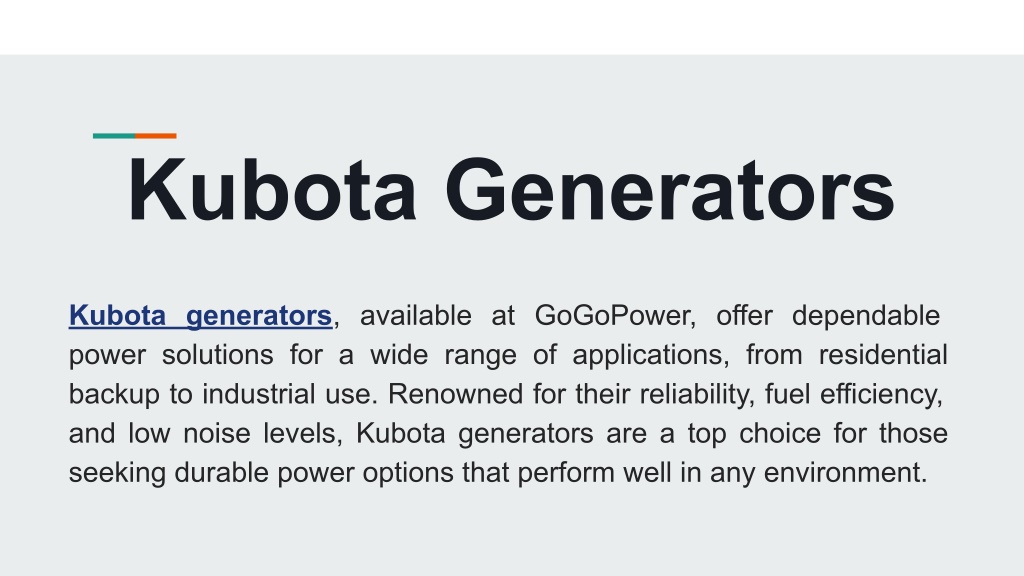This screenshot has width=1024, height=576.
Task: Click the word reliability in the third line
Action: tap(693, 396)
